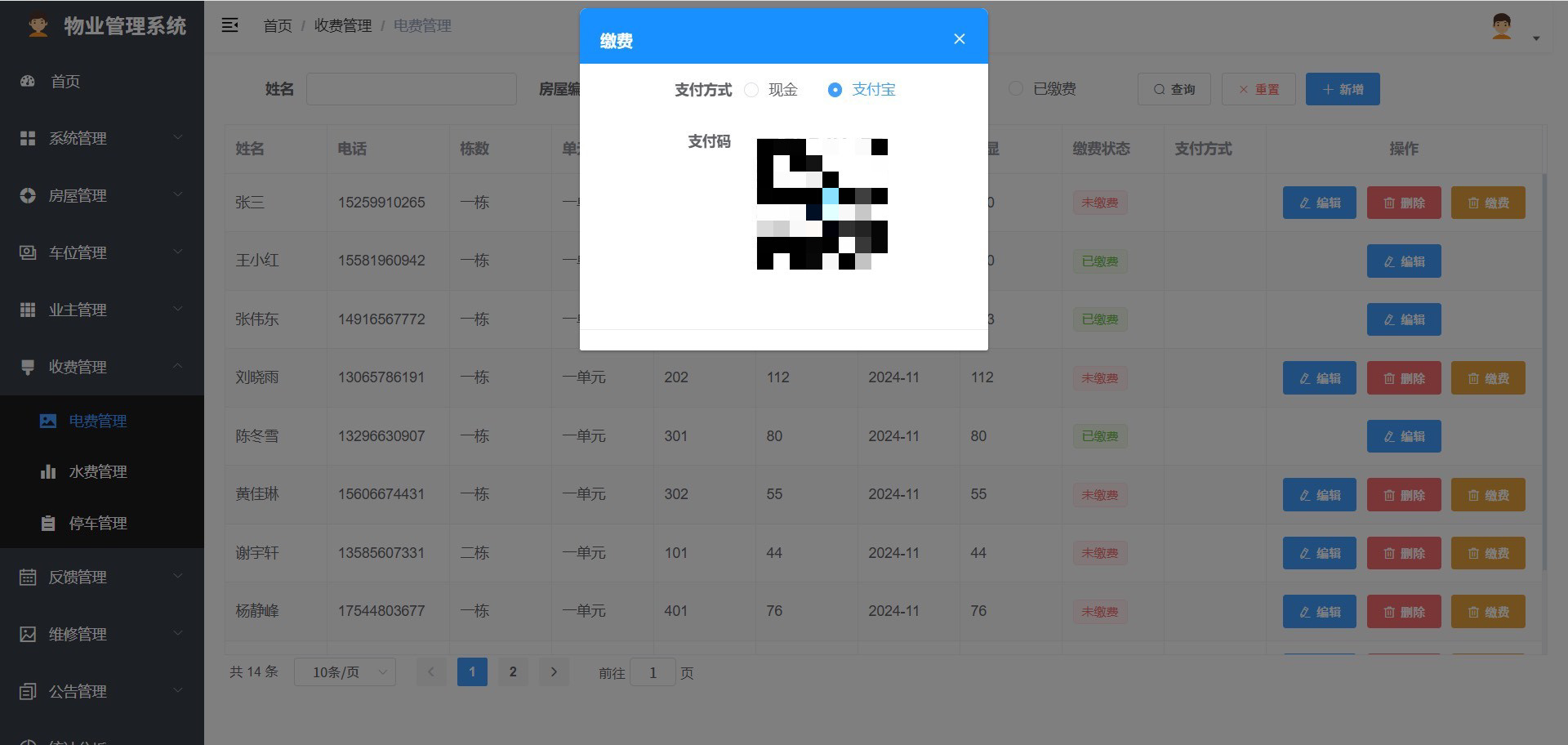Click the 姓名 search input field
The width and height of the screenshot is (1568, 745).
(412, 89)
